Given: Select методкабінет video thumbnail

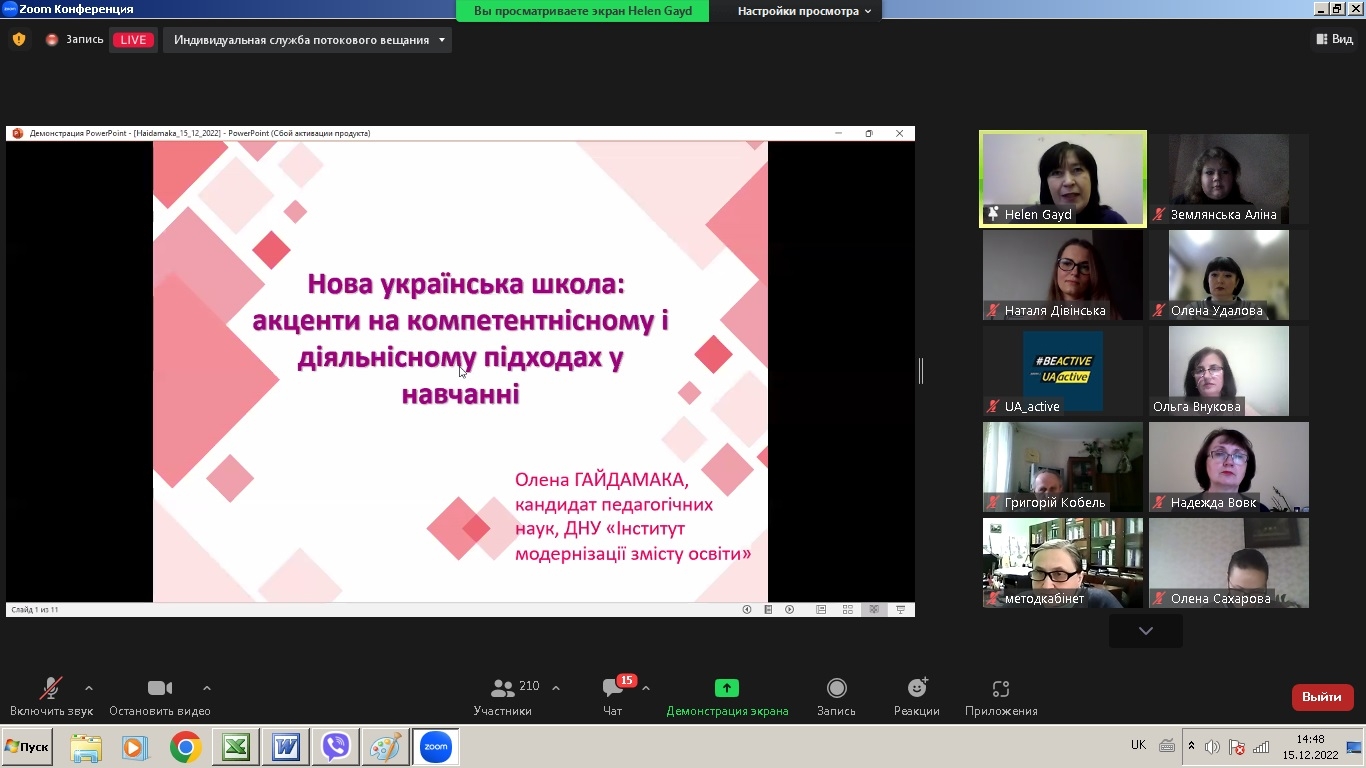Looking at the screenshot, I should tap(1063, 563).
